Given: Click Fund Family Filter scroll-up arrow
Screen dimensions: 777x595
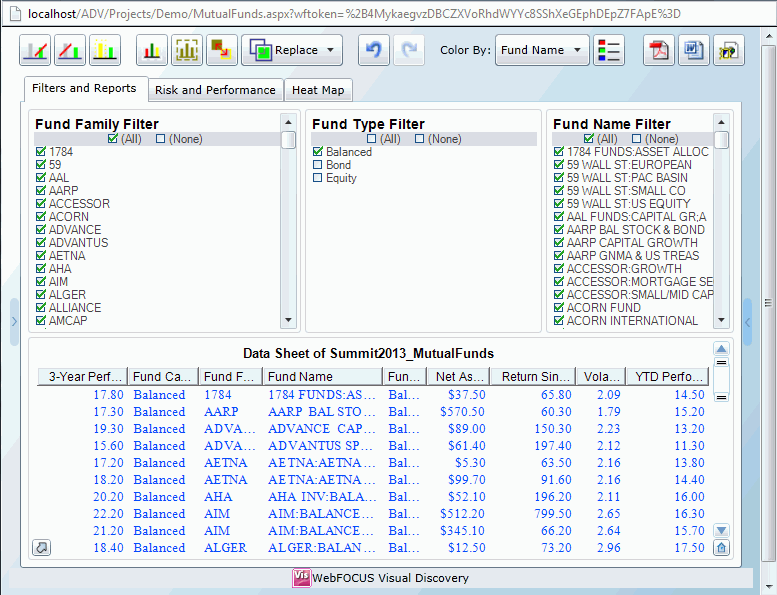Looking at the screenshot, I should coord(288,122).
